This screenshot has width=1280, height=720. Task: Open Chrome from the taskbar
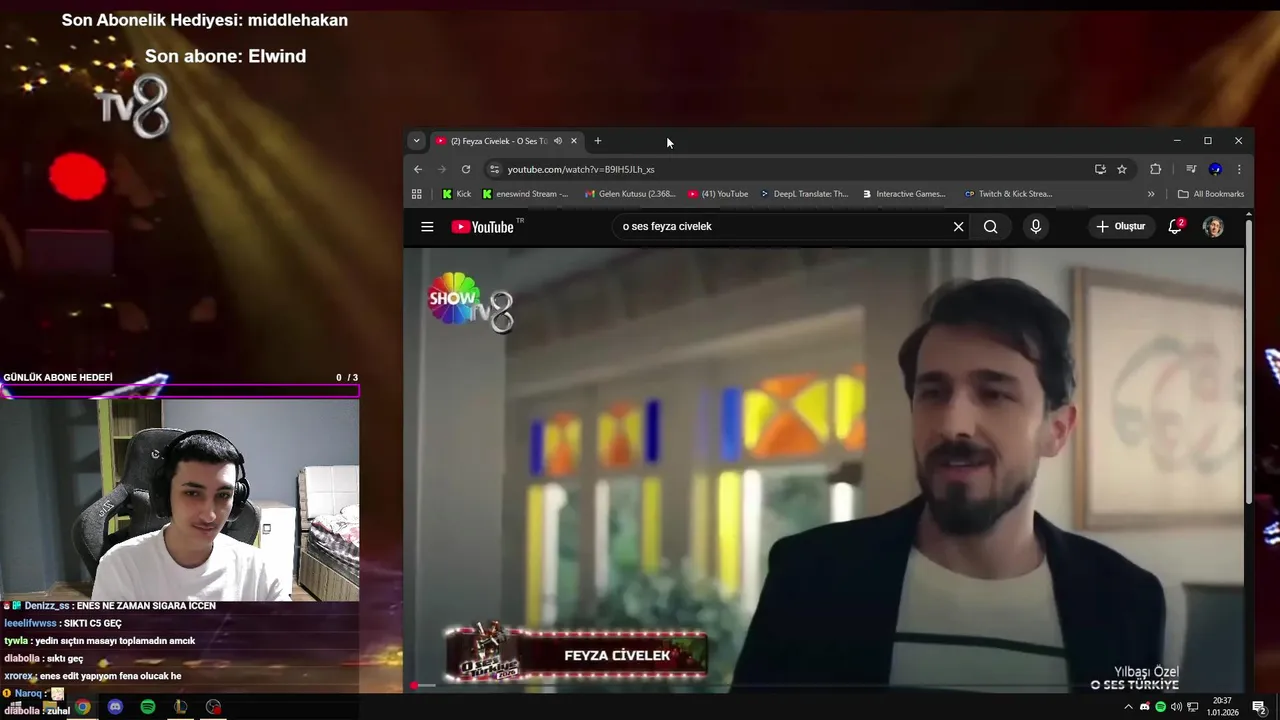click(x=82, y=707)
